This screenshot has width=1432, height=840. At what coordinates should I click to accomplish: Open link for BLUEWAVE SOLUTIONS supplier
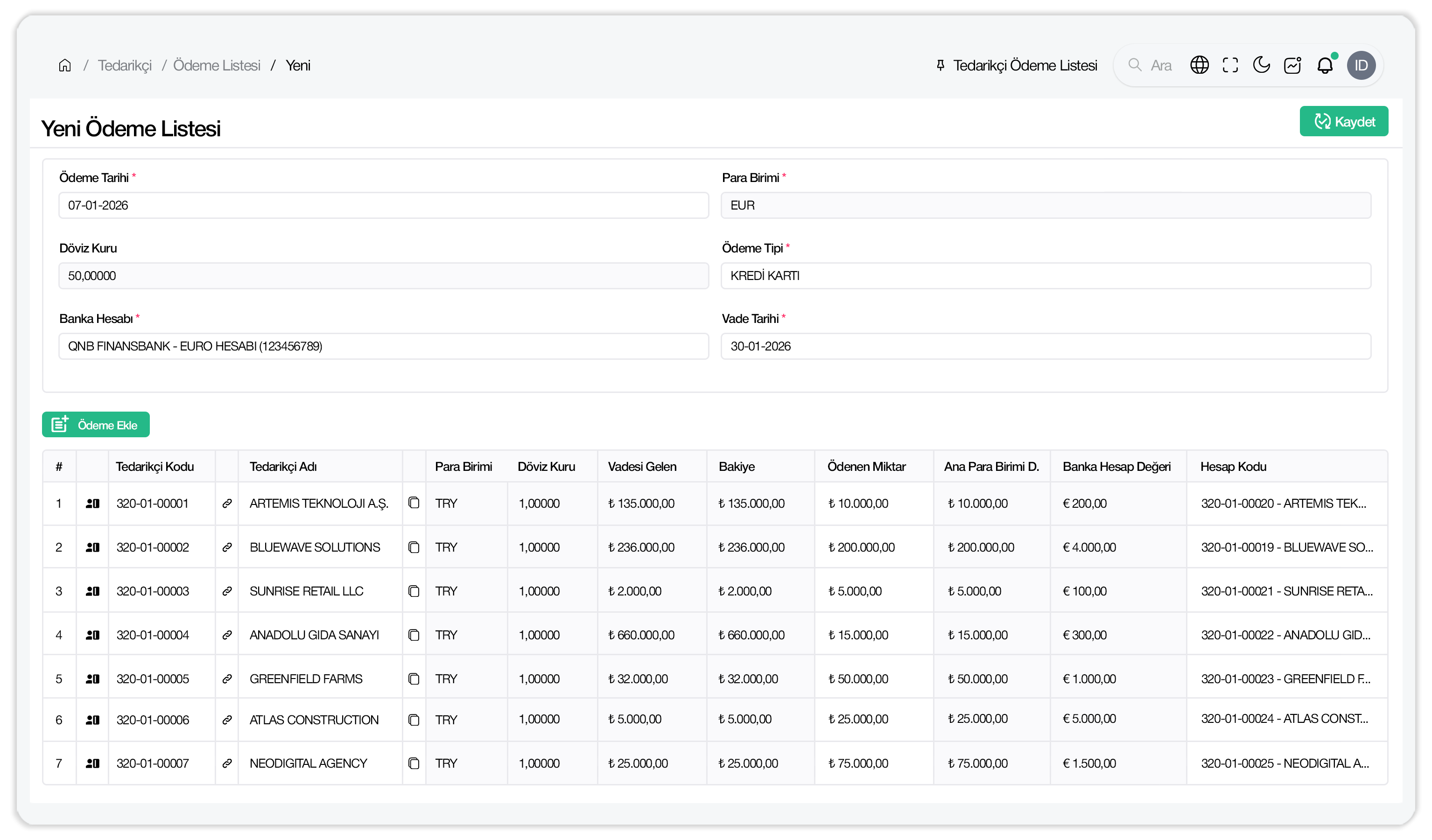pos(227,547)
